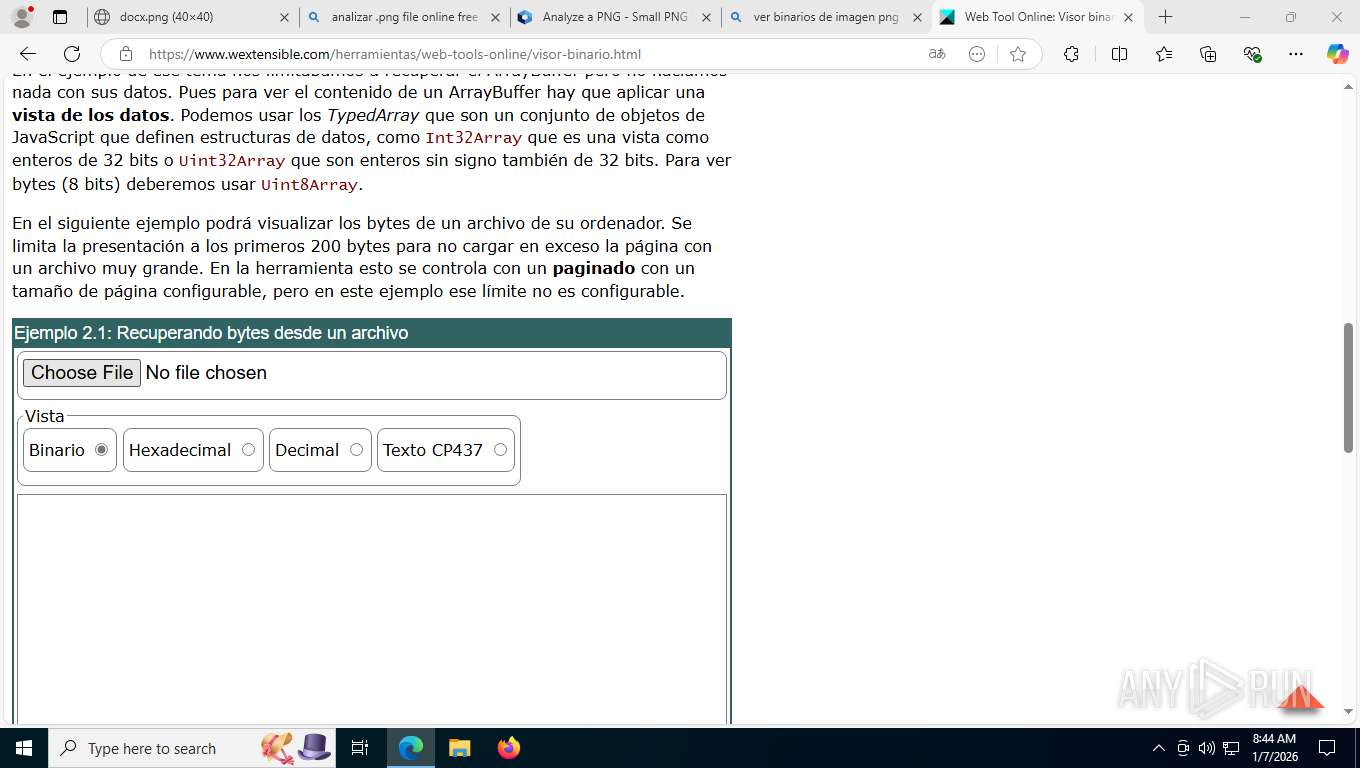
Task: Open the Extensions puzzle icon
Action: 1071,54
